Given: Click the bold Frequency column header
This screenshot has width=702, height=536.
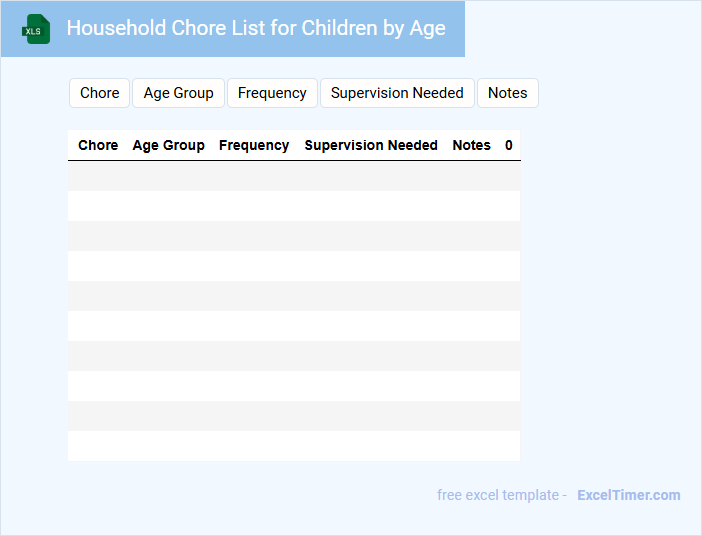Looking at the screenshot, I should (x=254, y=145).
